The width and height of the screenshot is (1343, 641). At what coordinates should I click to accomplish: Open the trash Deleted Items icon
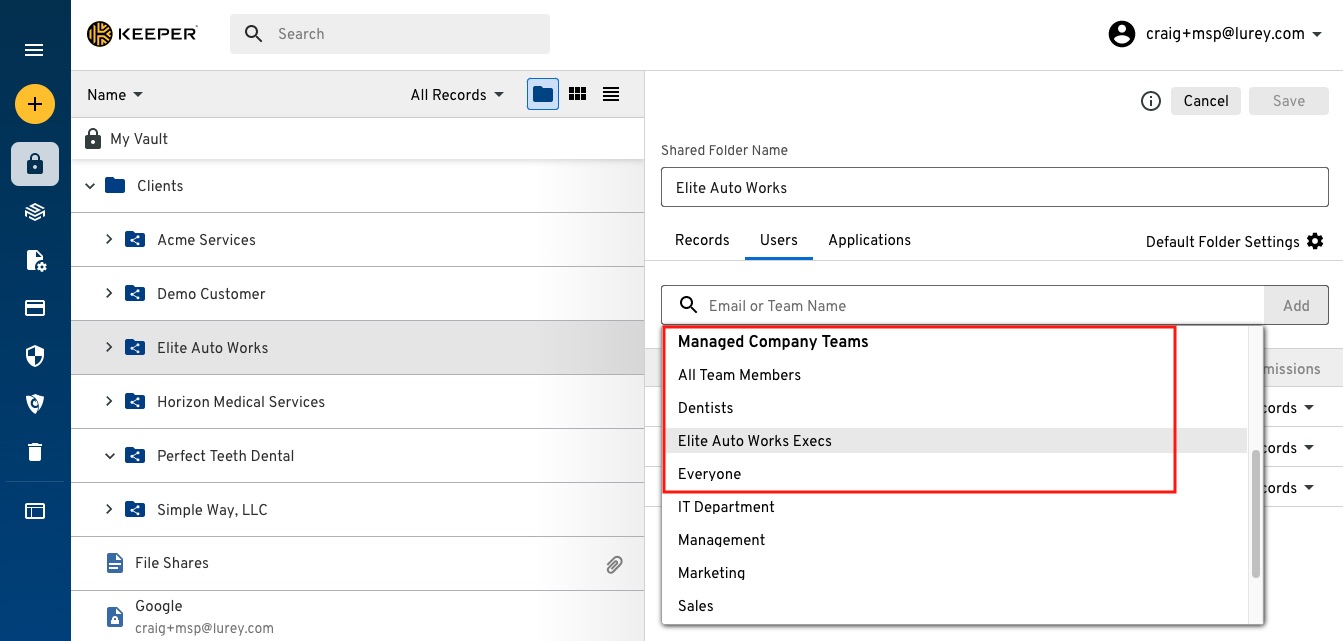click(35, 452)
